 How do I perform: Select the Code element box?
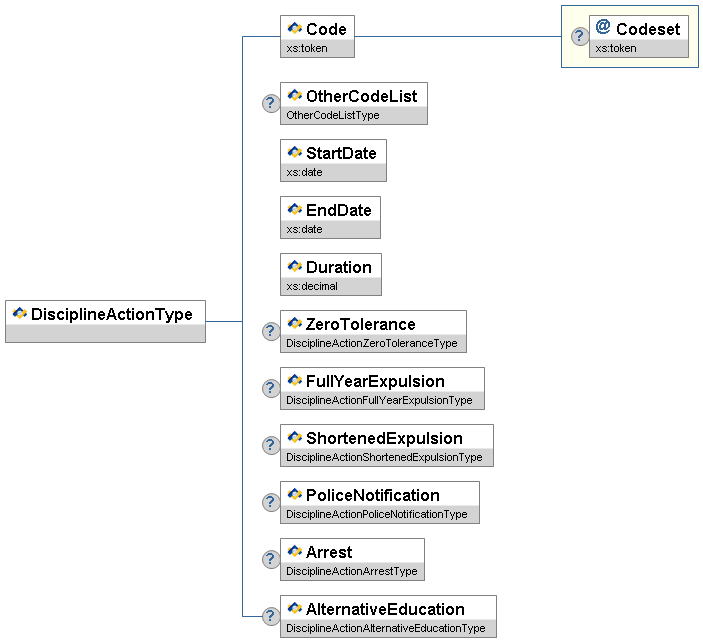[317, 30]
